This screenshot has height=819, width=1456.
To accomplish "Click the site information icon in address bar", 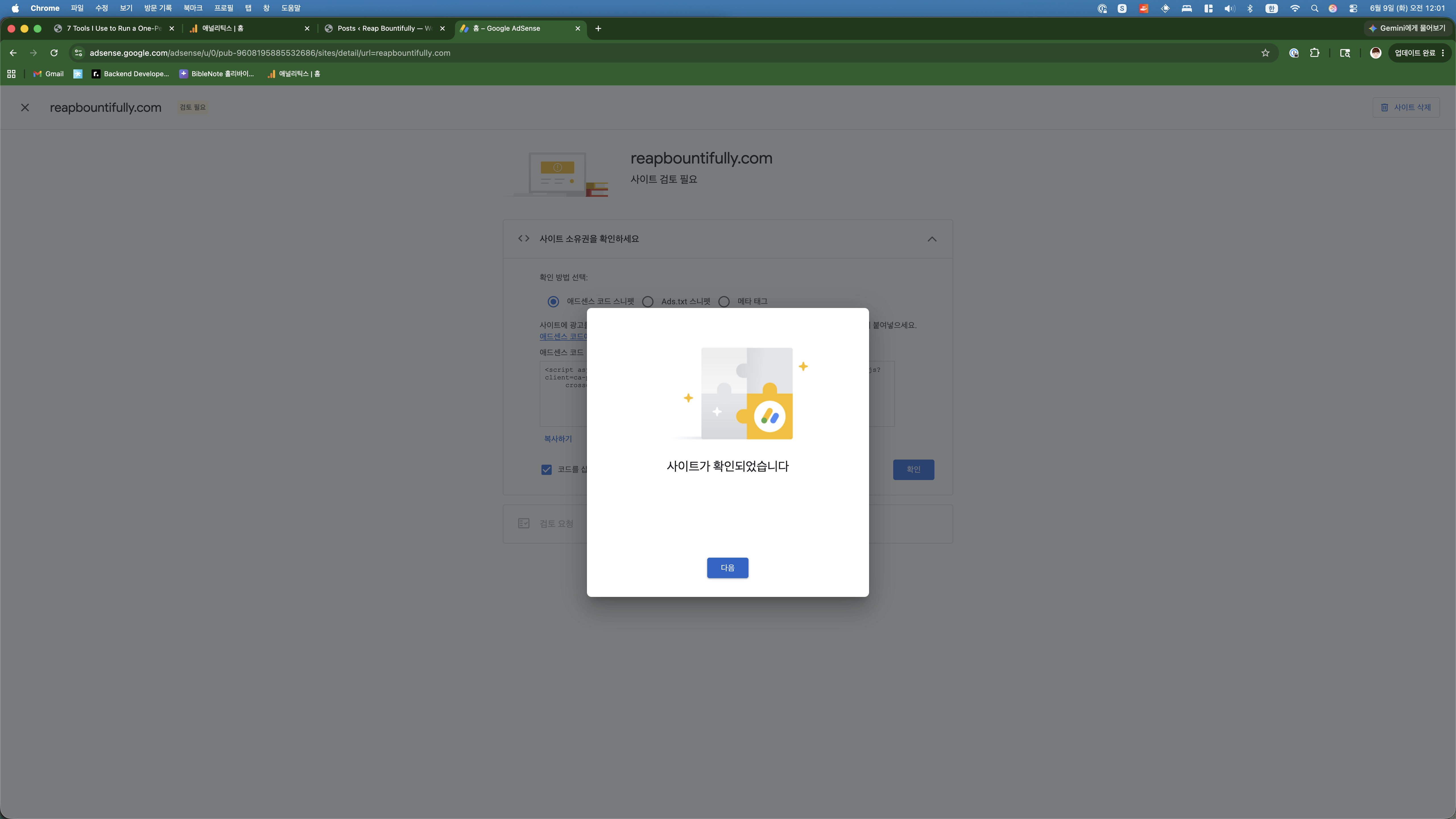I will click(x=78, y=53).
